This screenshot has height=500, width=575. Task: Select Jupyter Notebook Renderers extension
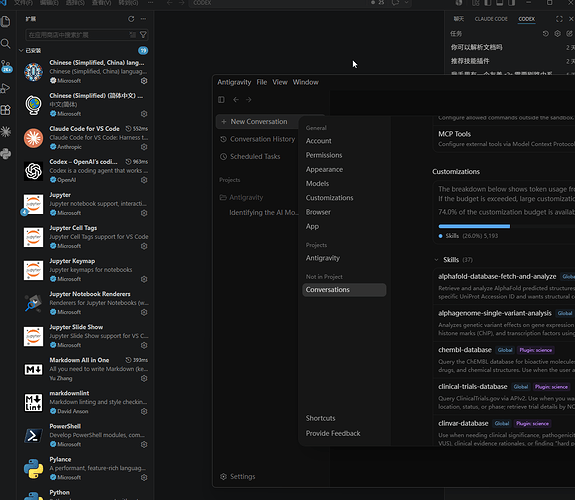[x=85, y=303]
